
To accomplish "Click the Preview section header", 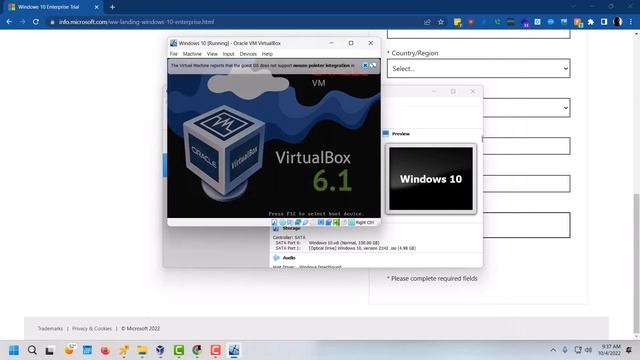I will [400, 133].
